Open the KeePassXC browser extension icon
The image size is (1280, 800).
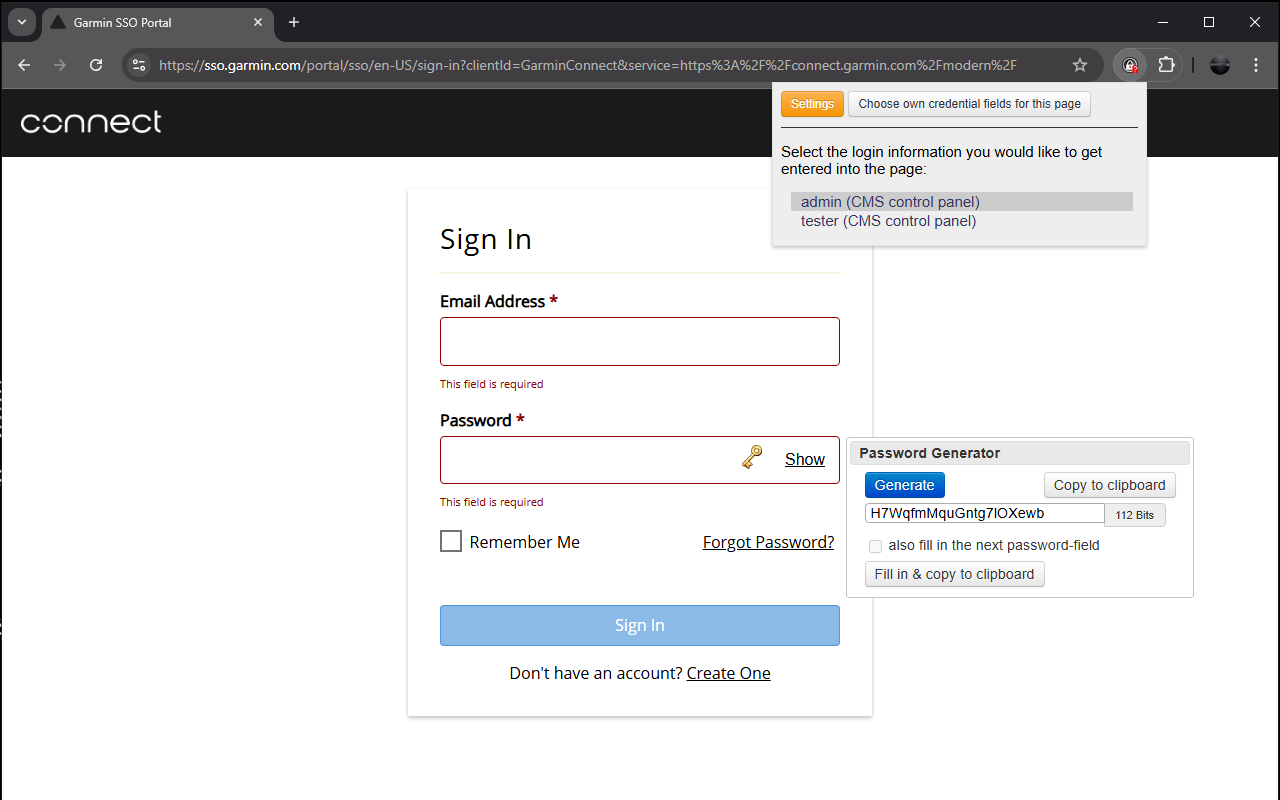click(1130, 65)
